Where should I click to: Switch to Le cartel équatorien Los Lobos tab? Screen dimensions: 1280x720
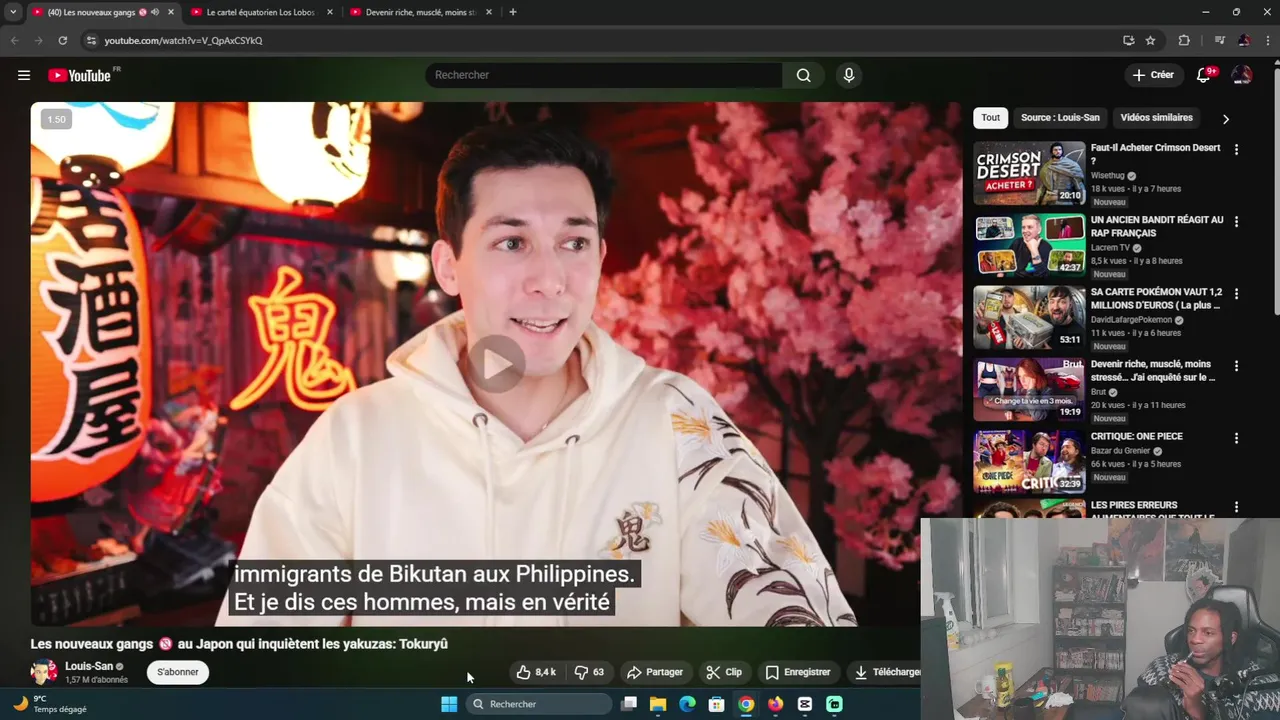coord(259,12)
